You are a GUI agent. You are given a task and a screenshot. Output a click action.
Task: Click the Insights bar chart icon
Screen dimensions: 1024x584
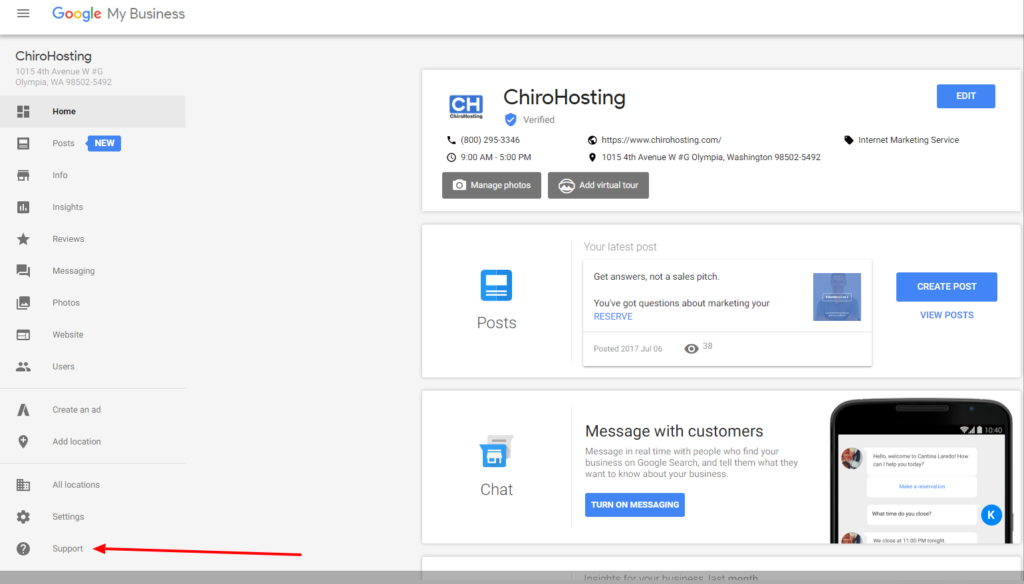click(23, 207)
